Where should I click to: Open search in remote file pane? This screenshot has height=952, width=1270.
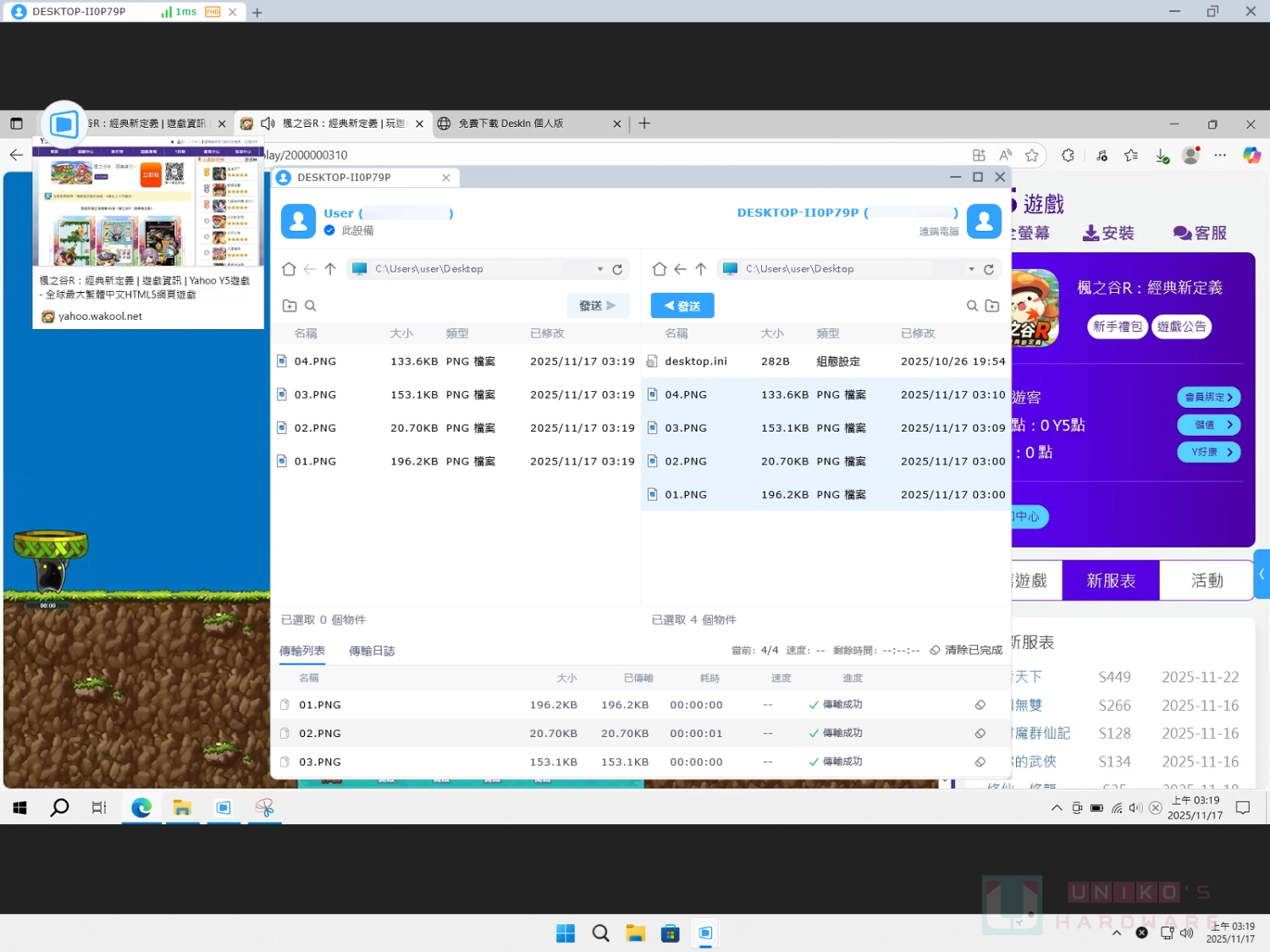tap(972, 305)
